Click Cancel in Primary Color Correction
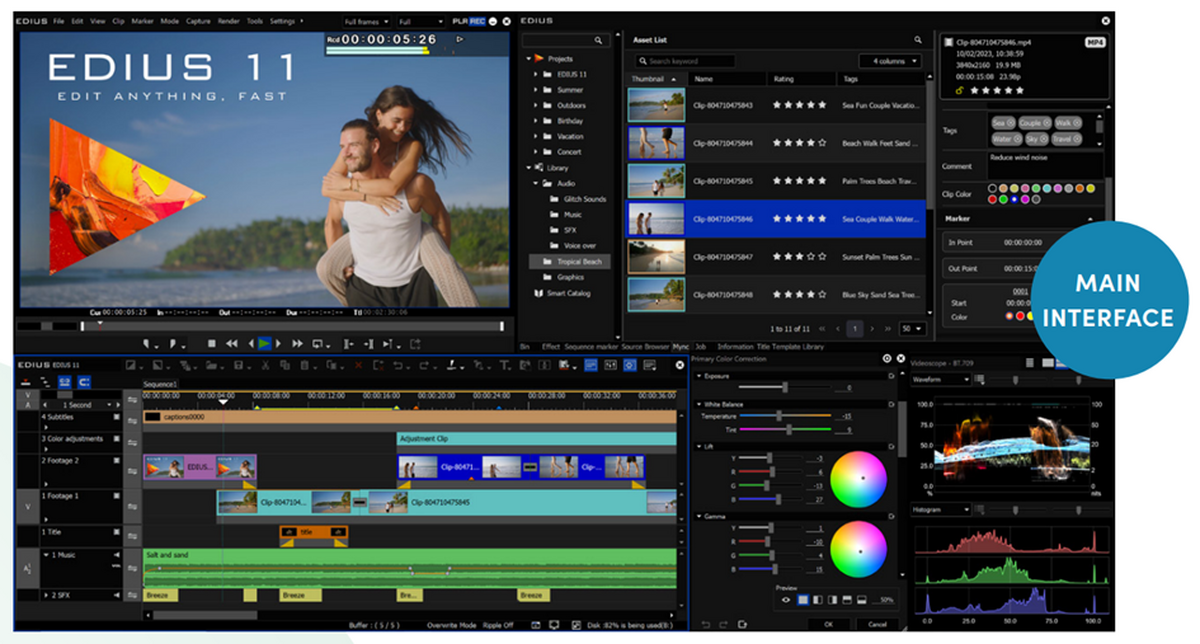1200x644 pixels. pos(876,624)
